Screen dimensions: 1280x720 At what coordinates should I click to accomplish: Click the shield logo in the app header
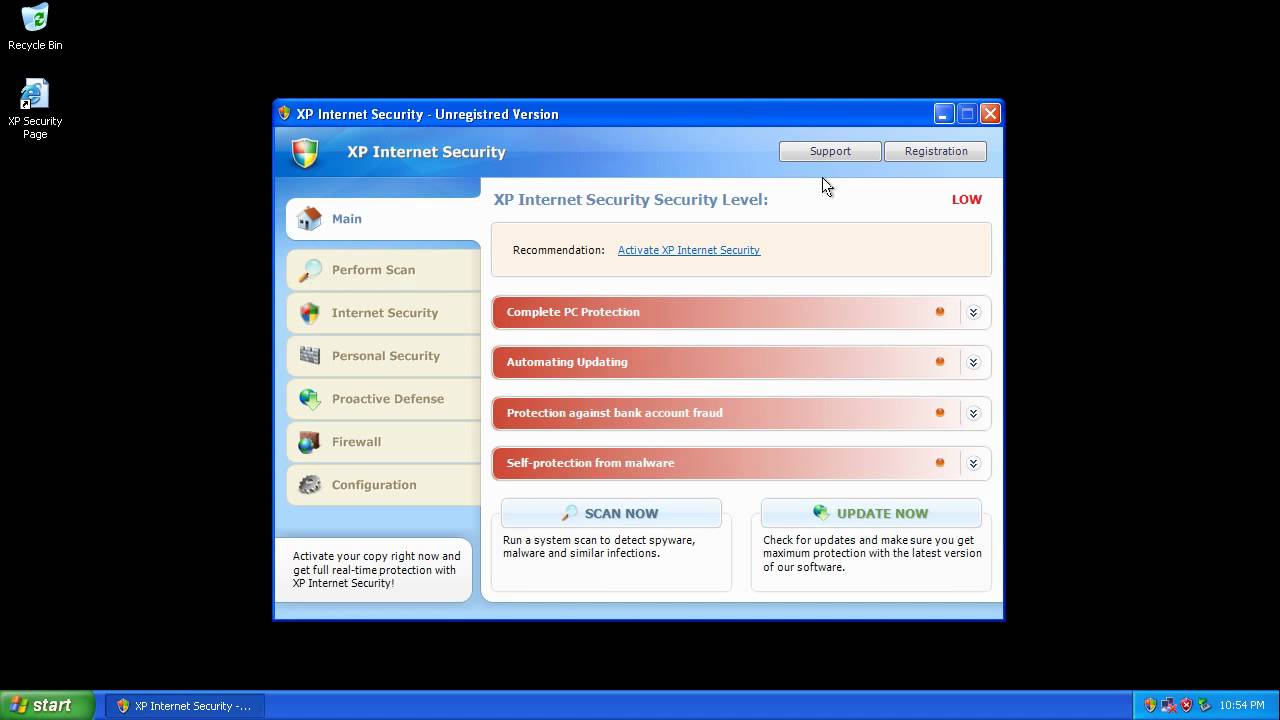(x=305, y=153)
